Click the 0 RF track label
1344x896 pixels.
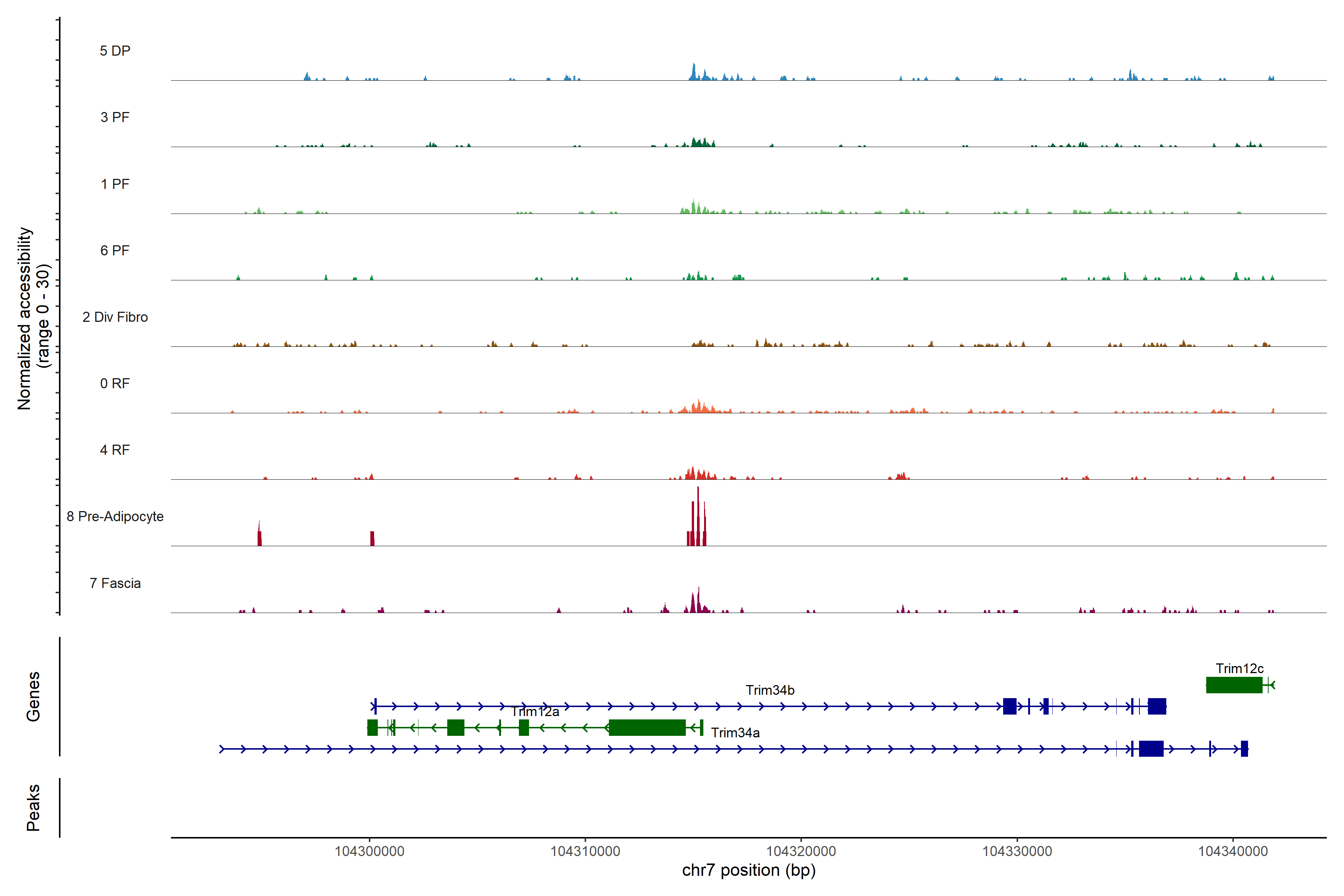point(115,383)
